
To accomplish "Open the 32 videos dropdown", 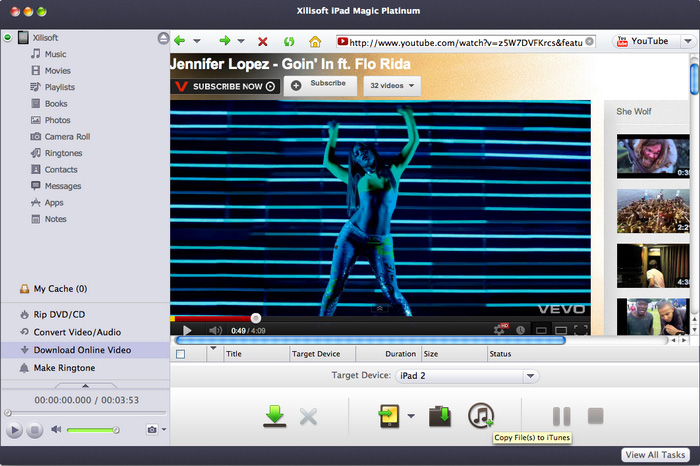I will 391,86.
